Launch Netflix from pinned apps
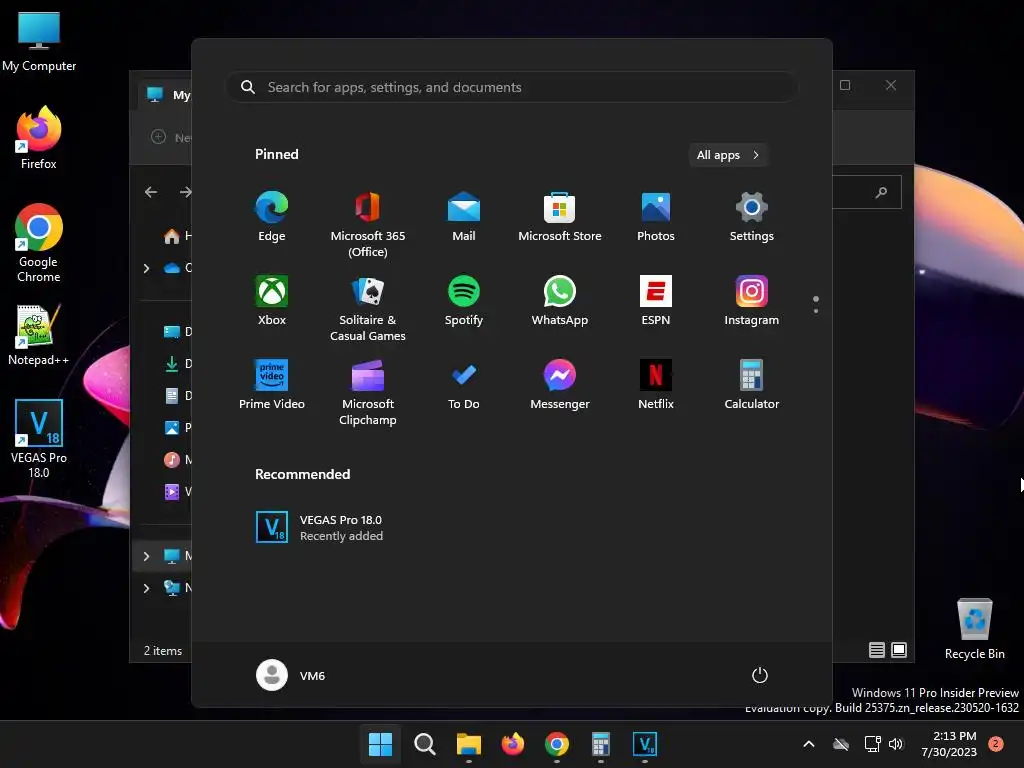Screen dimensions: 1024x768 656,385
